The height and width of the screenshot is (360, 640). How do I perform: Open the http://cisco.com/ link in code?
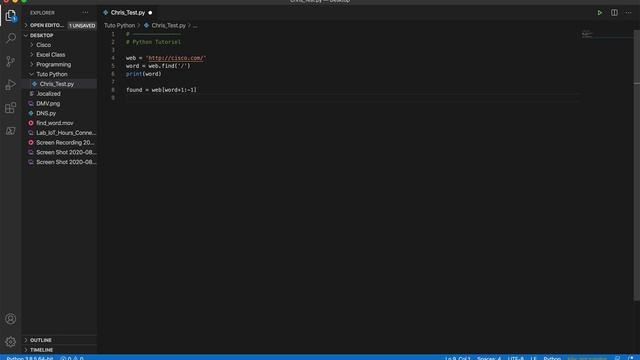(x=176, y=58)
